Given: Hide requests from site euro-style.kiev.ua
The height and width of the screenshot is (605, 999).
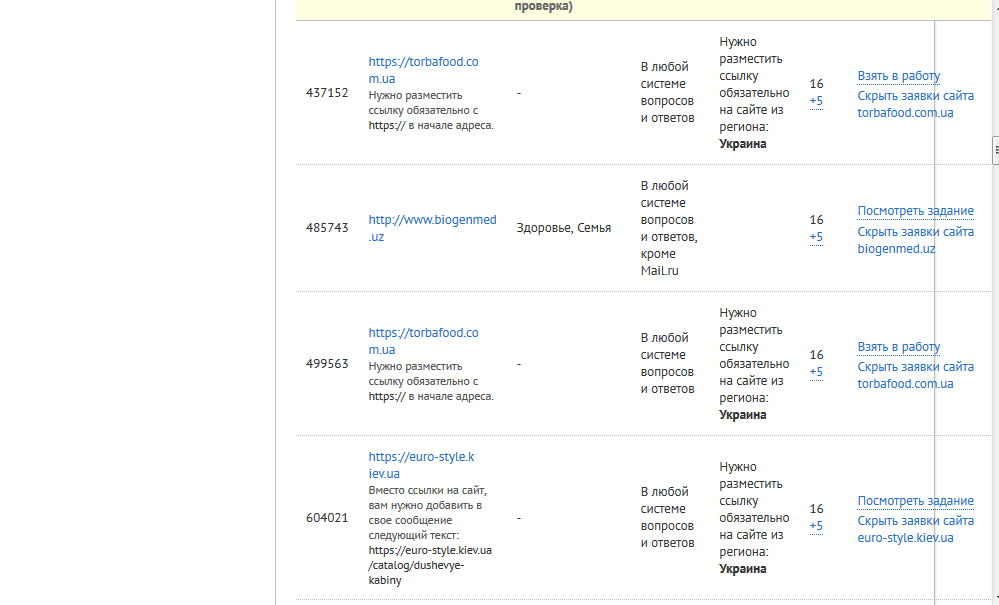Looking at the screenshot, I should (915, 529).
